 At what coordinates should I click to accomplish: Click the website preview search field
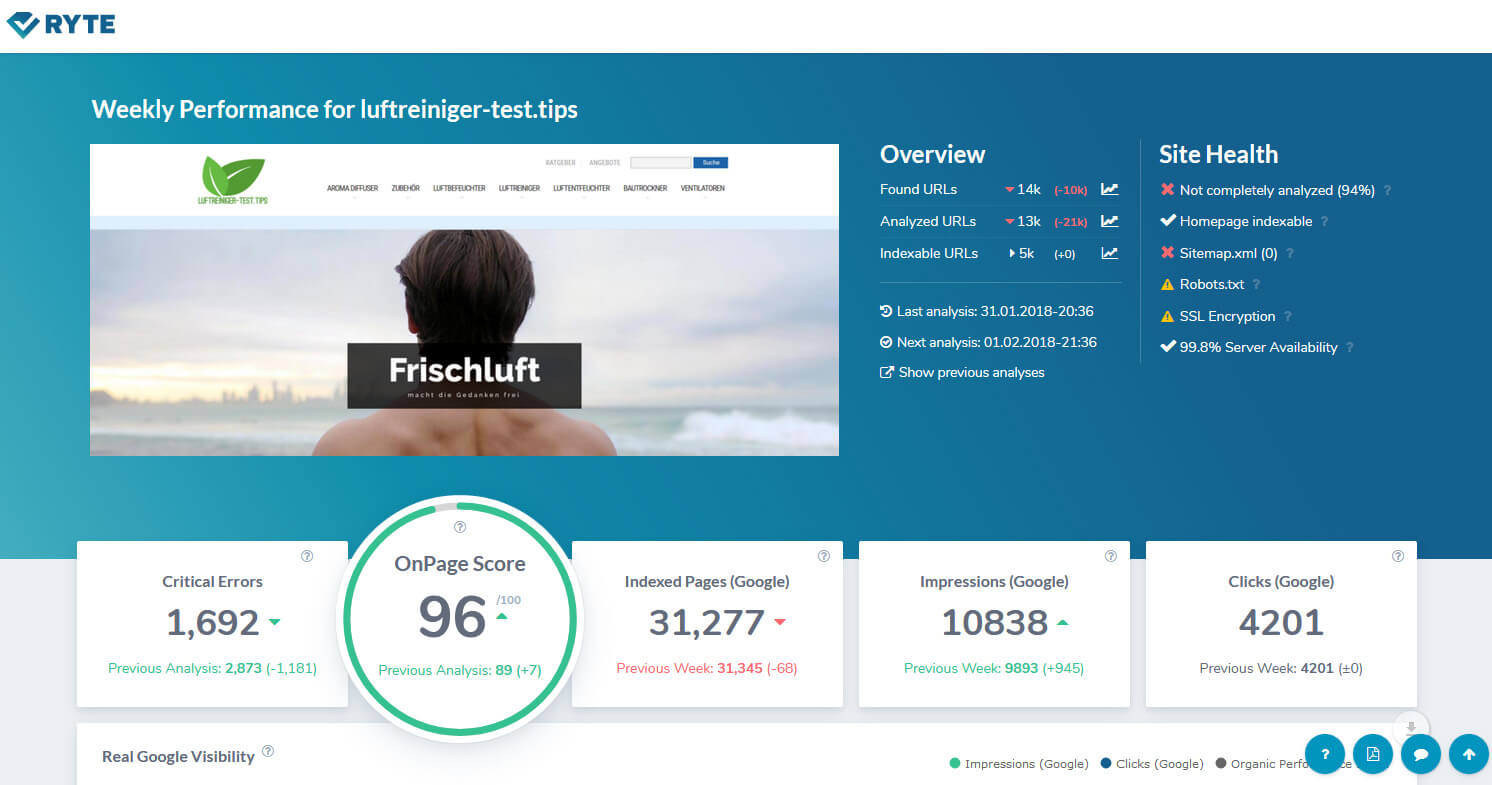pos(660,162)
